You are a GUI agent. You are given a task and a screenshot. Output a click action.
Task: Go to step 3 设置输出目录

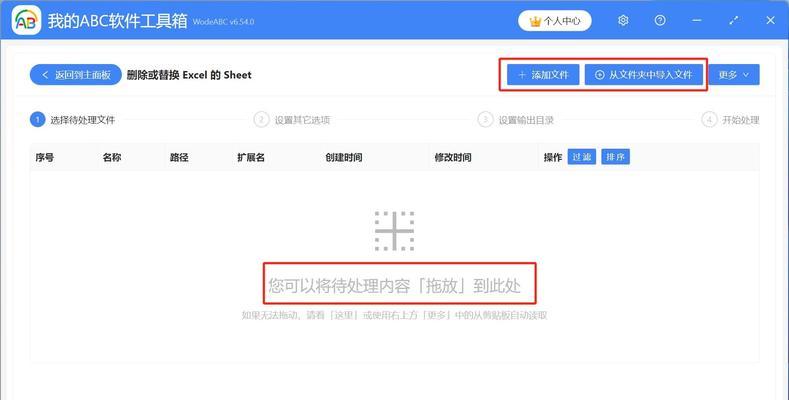(515, 120)
